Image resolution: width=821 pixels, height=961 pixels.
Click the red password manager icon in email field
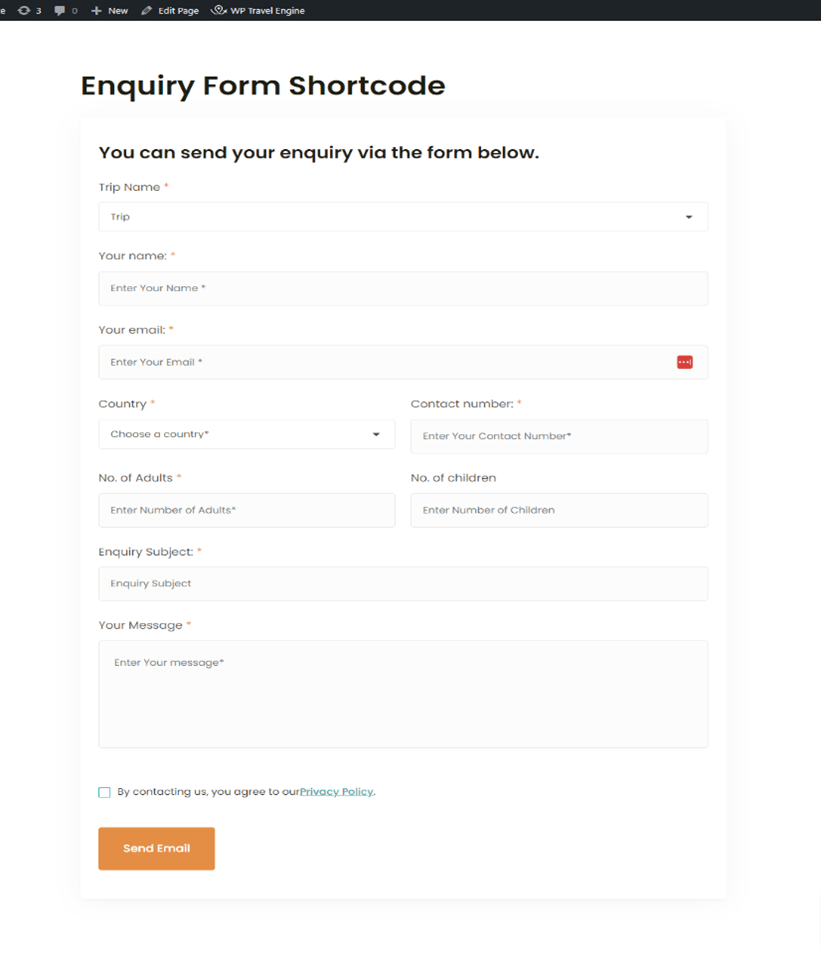tap(684, 362)
